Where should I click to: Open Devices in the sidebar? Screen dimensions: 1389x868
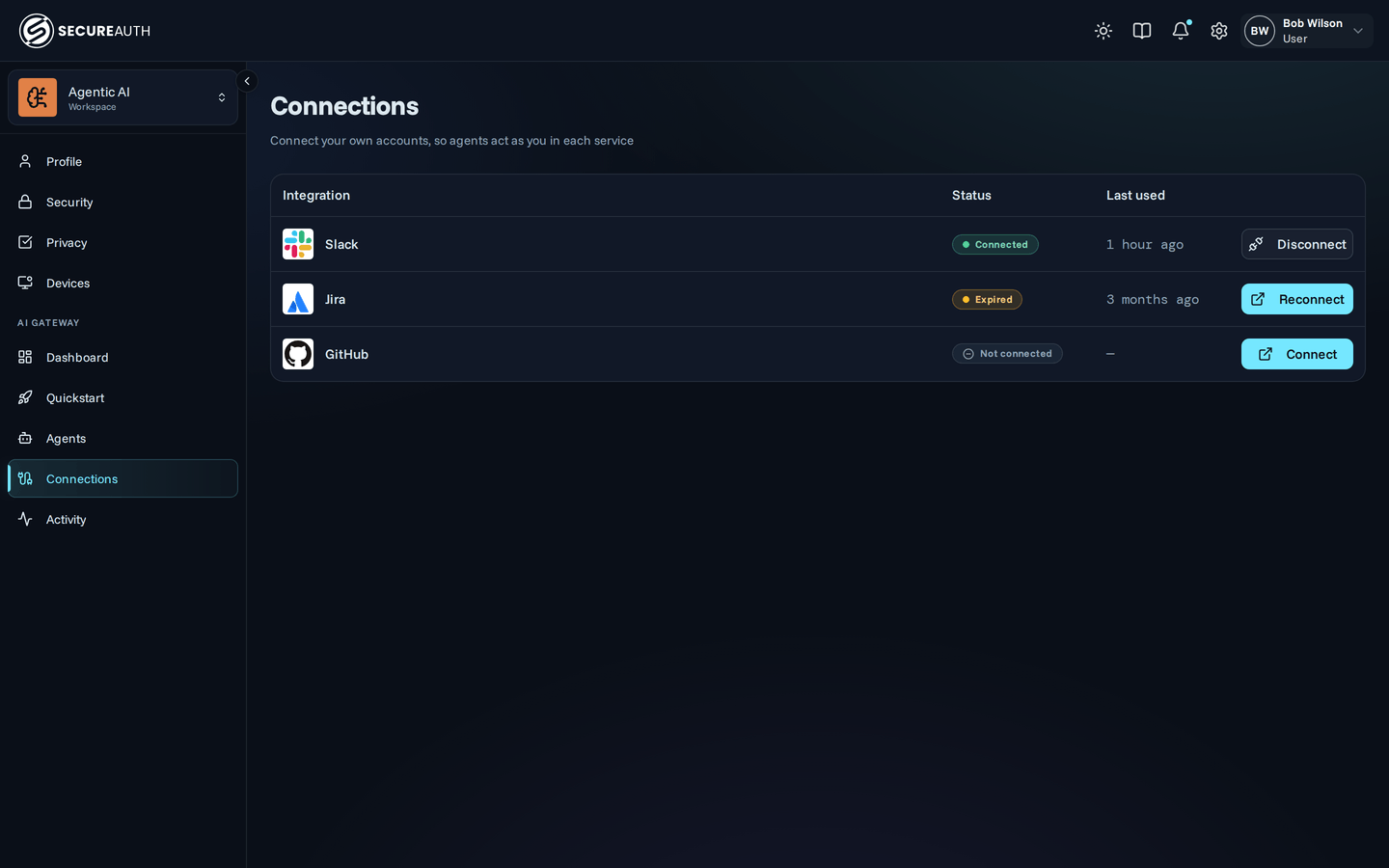[x=123, y=283]
